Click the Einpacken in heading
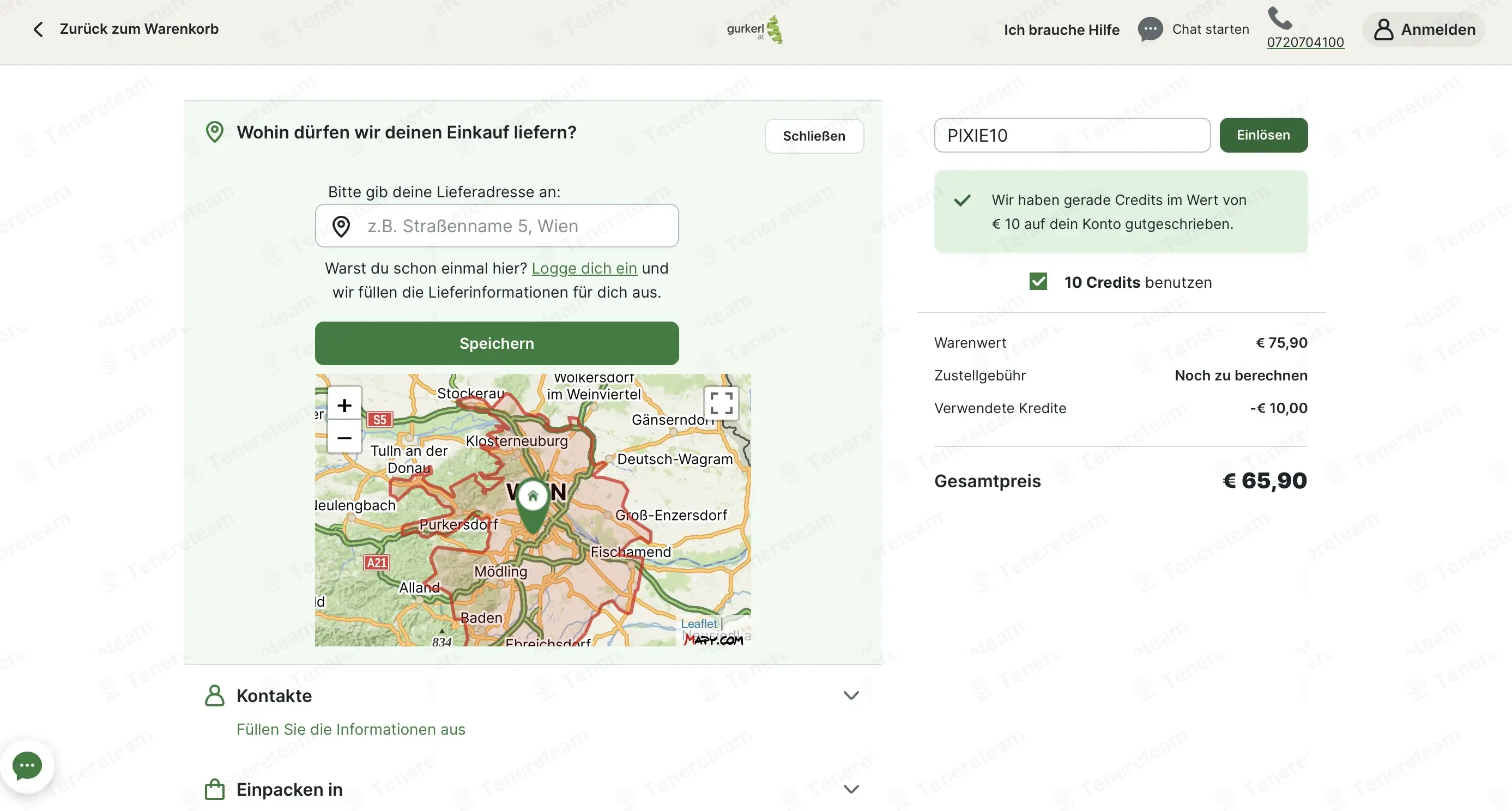Screen dimensions: 1512x811 click(x=289, y=790)
